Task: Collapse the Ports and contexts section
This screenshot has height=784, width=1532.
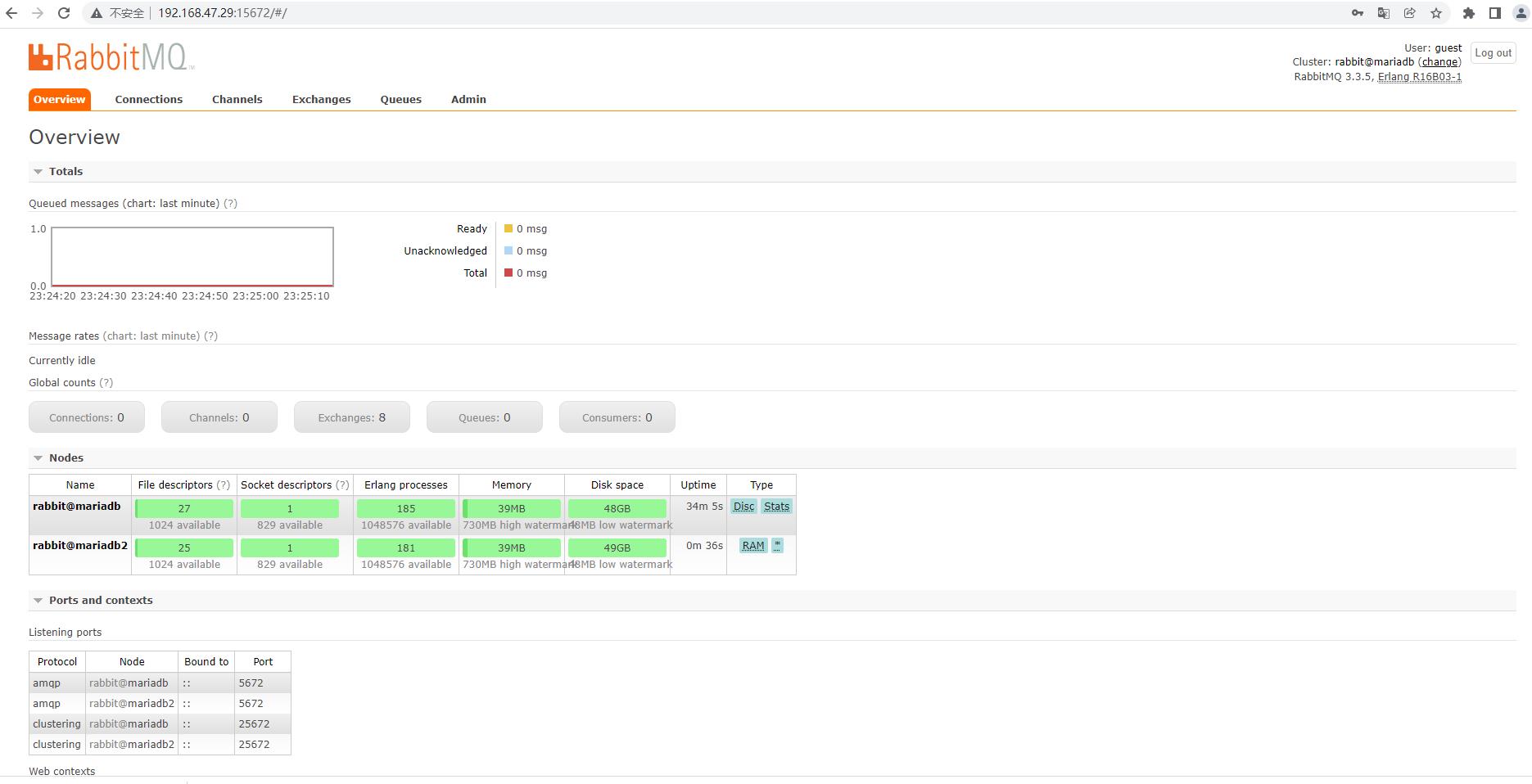Action: [93, 600]
